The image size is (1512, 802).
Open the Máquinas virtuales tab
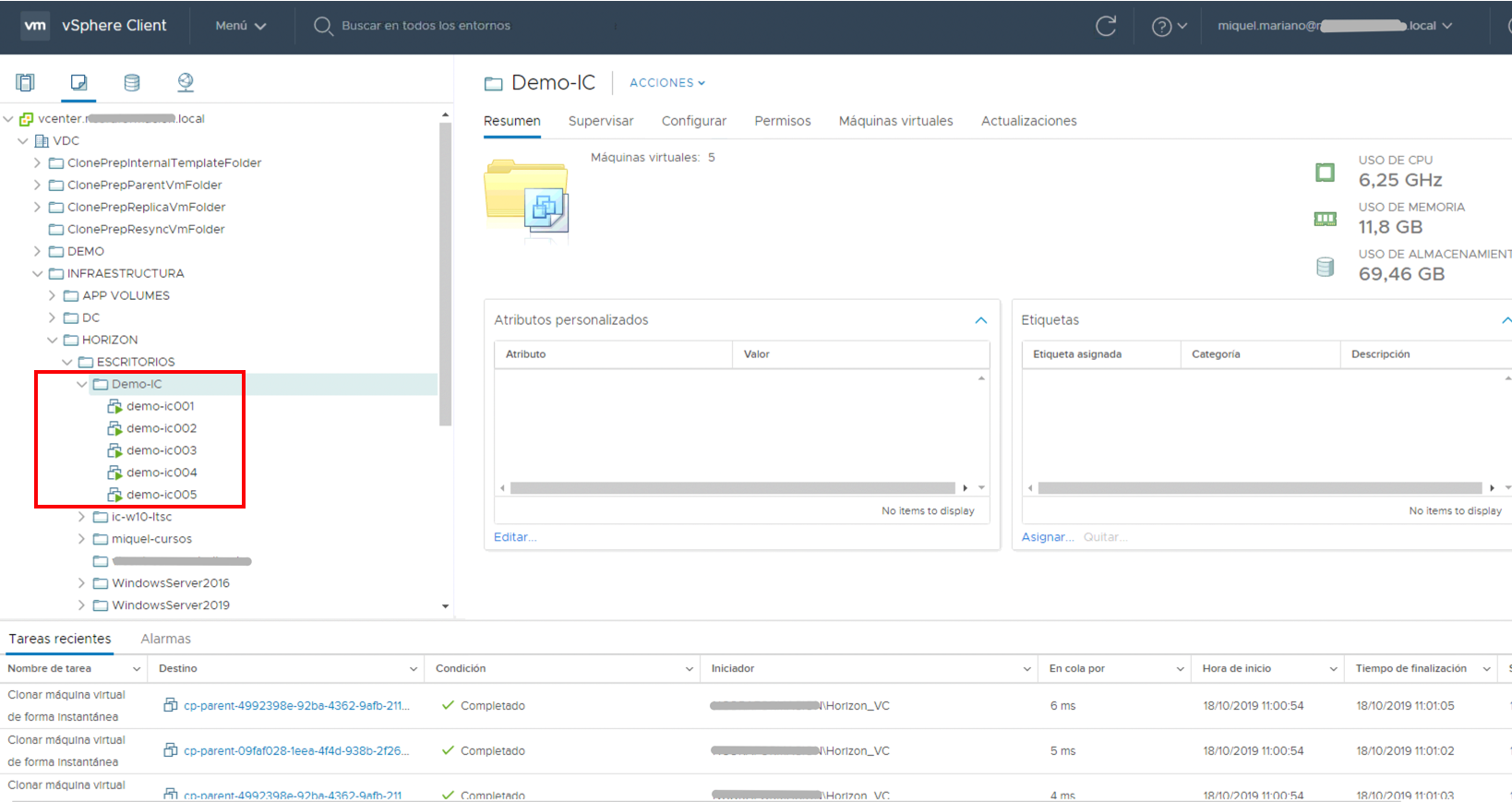coord(895,121)
